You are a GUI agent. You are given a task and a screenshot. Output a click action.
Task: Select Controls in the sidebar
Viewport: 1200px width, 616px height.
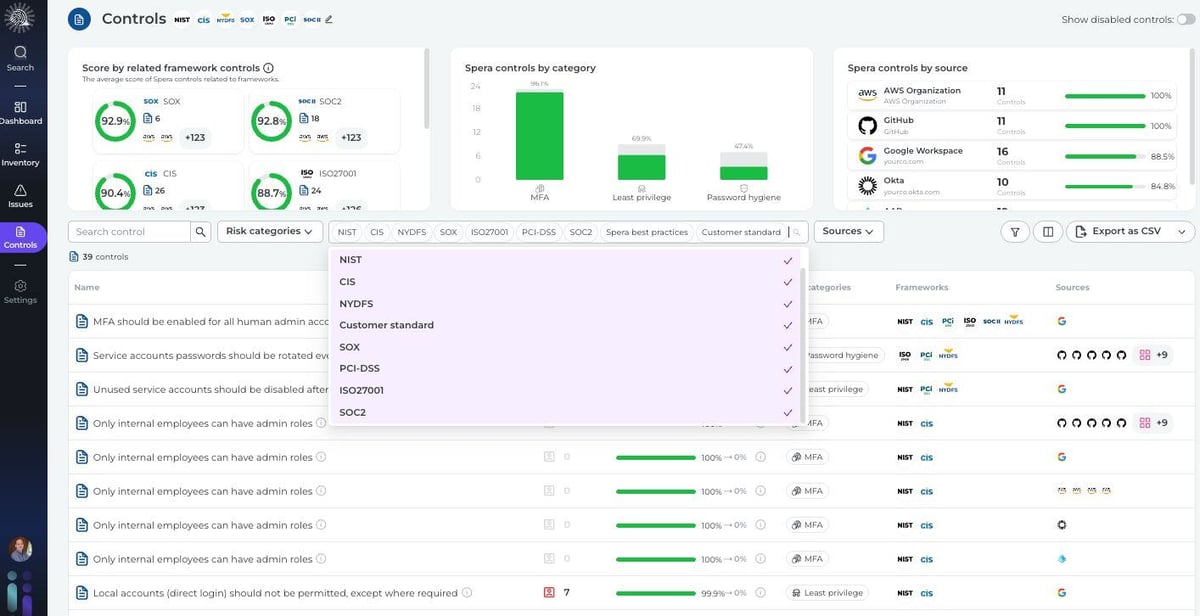20,237
